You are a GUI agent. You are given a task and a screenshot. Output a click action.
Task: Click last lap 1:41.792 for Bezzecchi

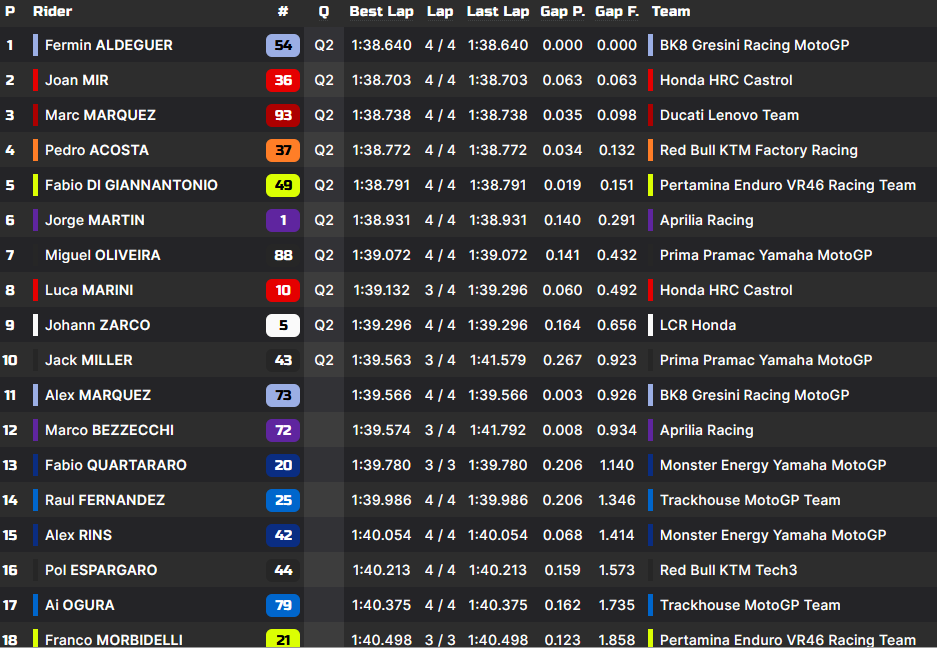498,430
